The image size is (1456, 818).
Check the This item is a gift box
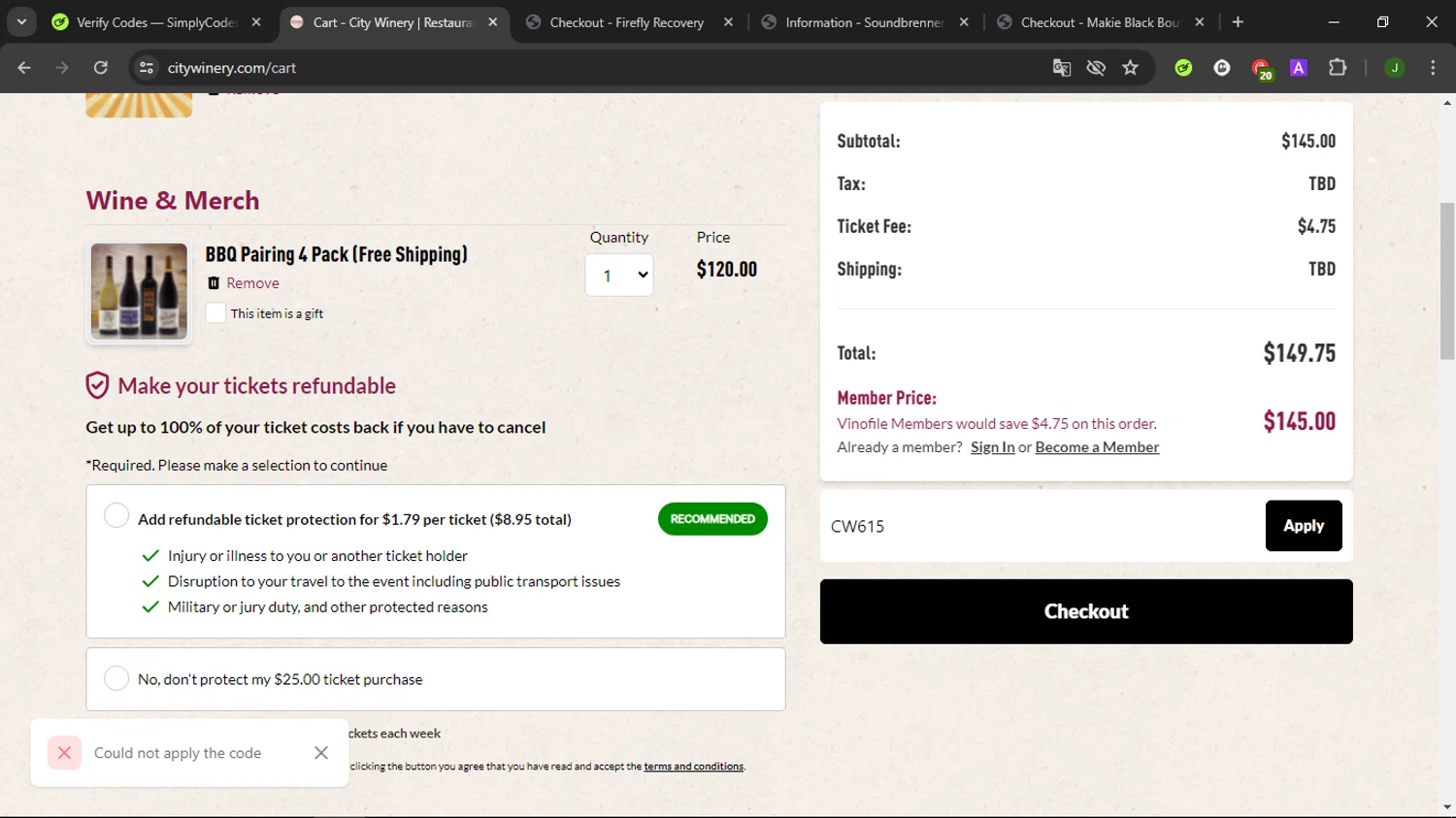pos(215,312)
